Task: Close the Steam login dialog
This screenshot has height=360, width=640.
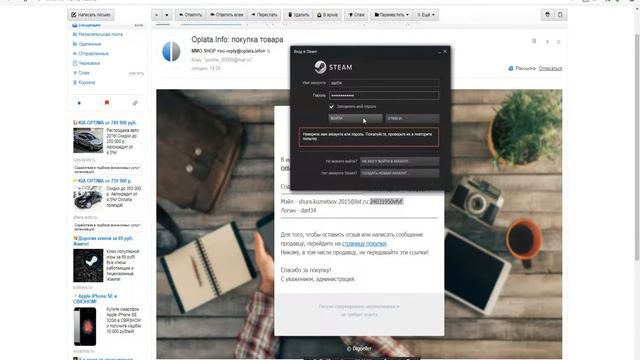Action: 445,51
